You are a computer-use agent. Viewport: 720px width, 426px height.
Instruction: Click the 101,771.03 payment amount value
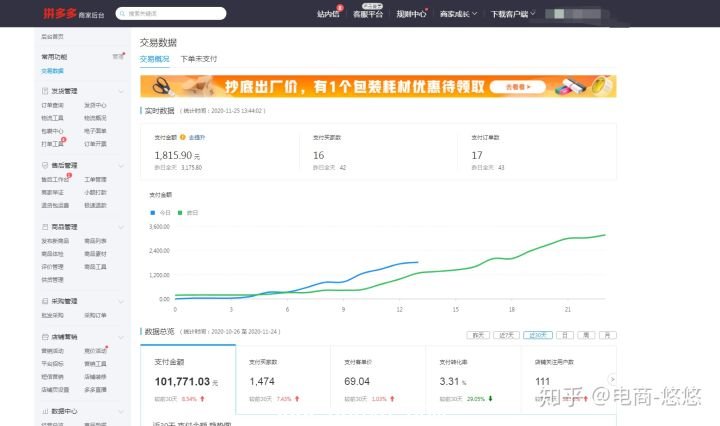(182, 381)
